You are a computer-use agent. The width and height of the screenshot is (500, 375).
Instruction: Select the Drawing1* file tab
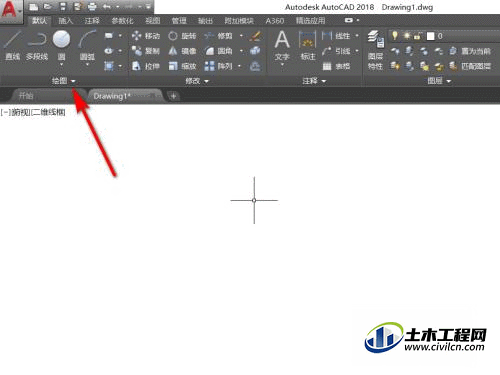pos(126,96)
